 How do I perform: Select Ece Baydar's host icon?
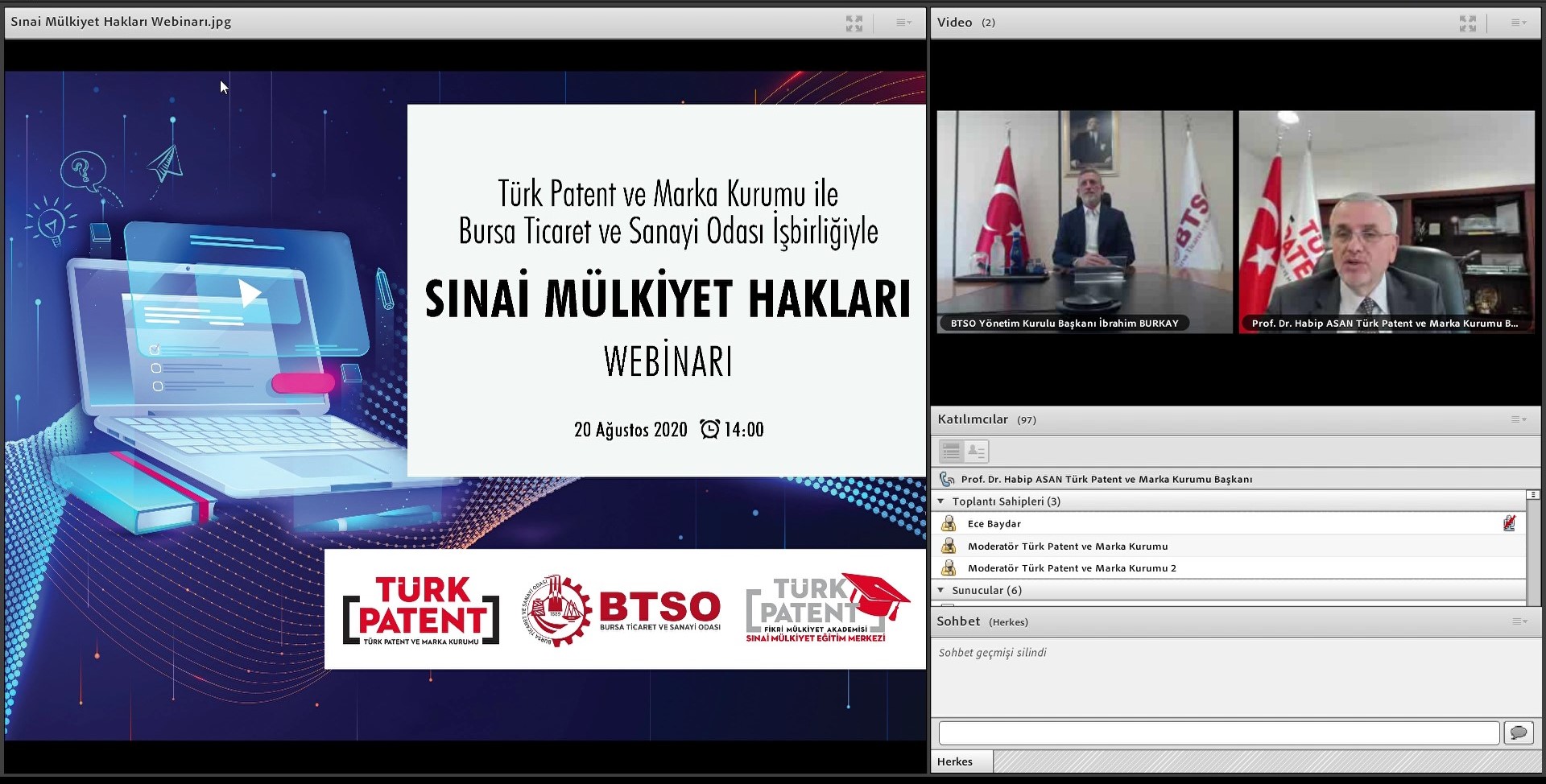949,523
